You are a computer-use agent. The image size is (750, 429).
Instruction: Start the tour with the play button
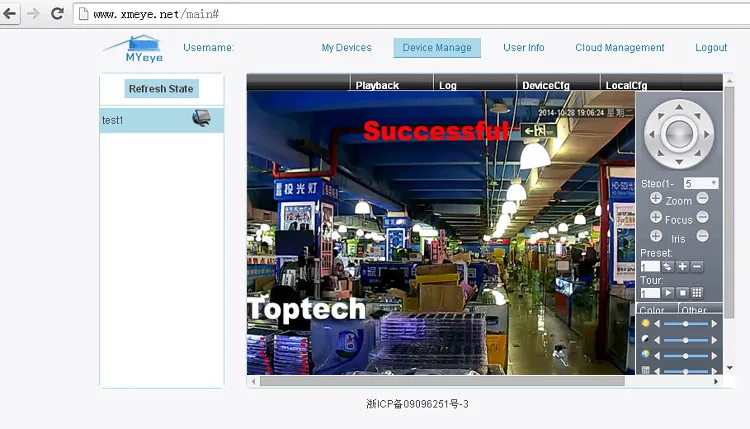(x=668, y=293)
